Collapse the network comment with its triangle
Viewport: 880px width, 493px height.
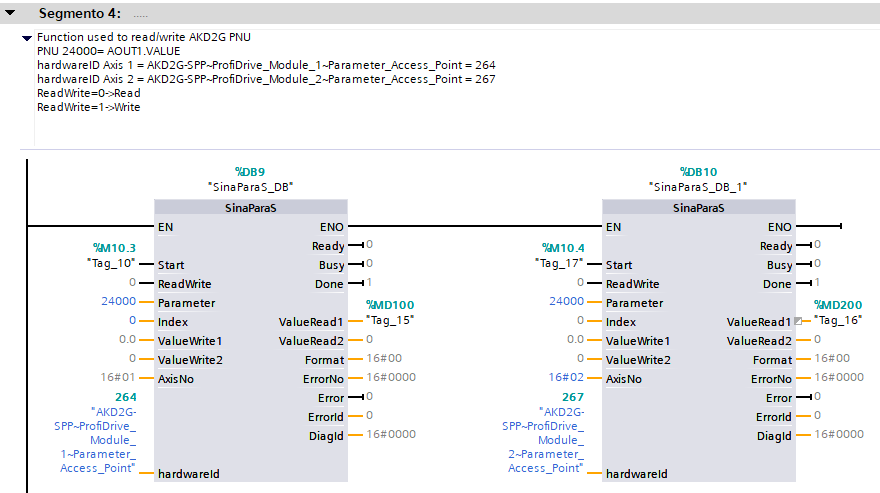coord(26,38)
